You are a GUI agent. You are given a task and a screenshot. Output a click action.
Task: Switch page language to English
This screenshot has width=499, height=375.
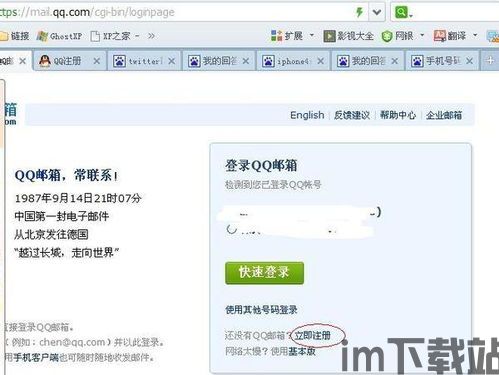click(307, 115)
